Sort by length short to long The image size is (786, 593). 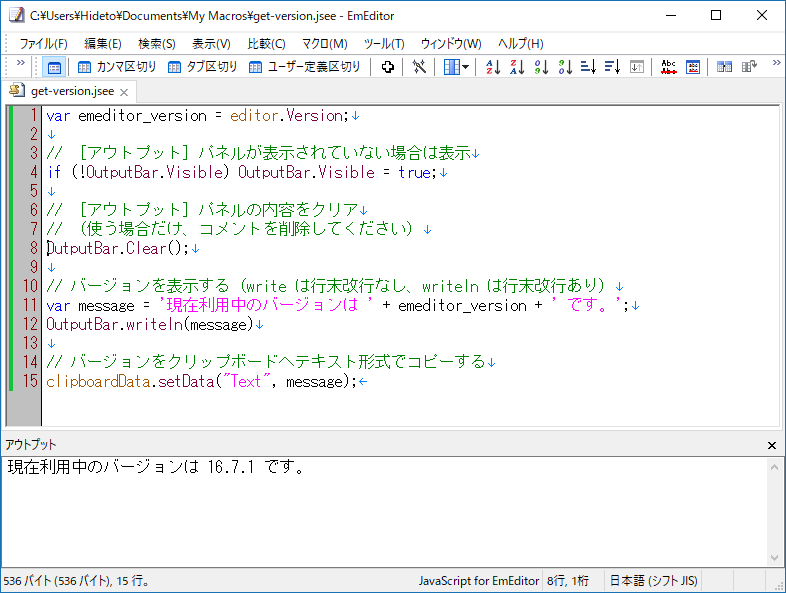pos(588,67)
